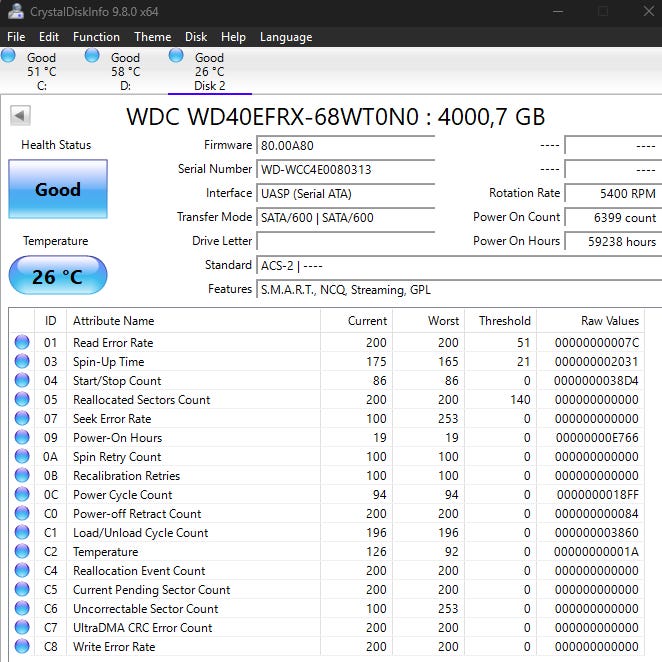Click the status orb for Read Error Rate
This screenshot has height=662, width=662.
click(22, 343)
